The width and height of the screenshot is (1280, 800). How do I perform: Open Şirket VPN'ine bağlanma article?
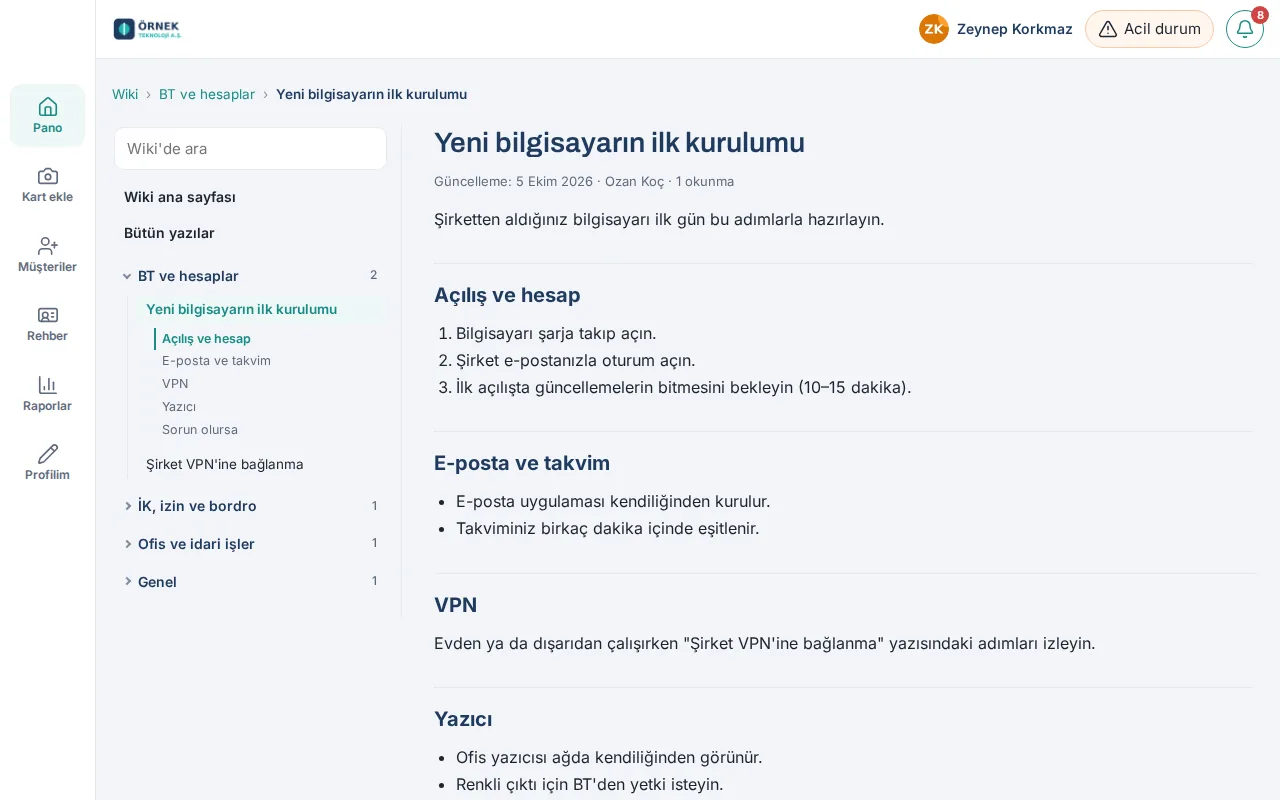coord(225,464)
